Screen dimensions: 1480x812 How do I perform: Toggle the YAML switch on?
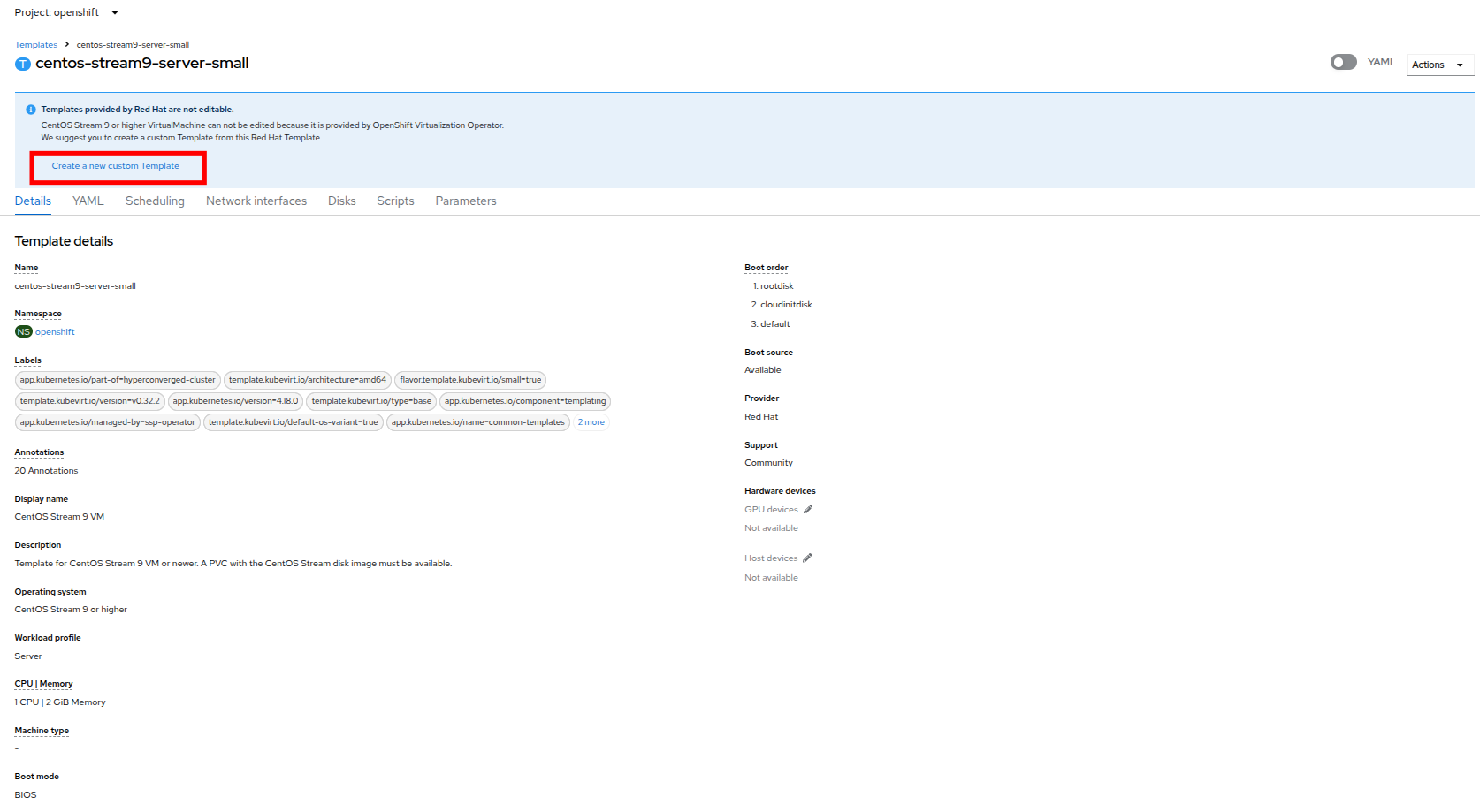pos(1343,62)
